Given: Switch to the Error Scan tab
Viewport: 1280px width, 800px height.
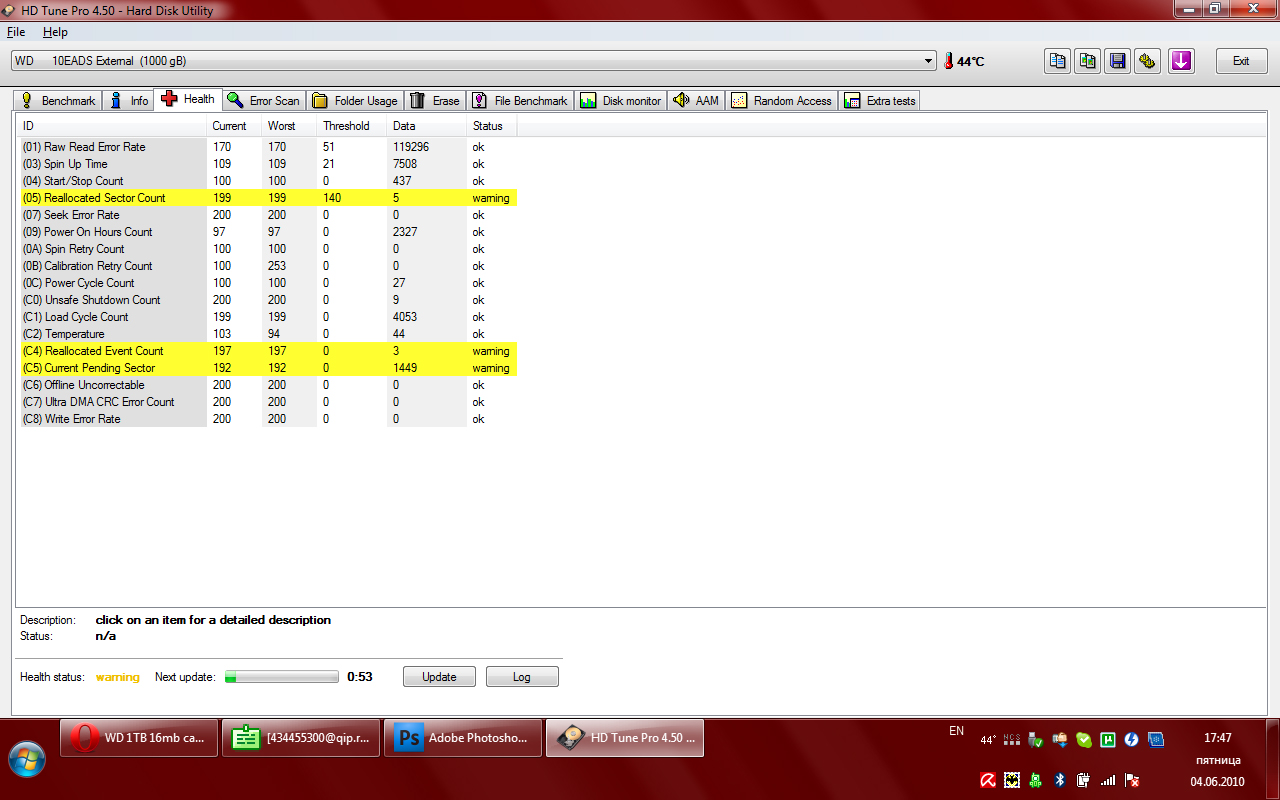Looking at the screenshot, I should (264, 100).
